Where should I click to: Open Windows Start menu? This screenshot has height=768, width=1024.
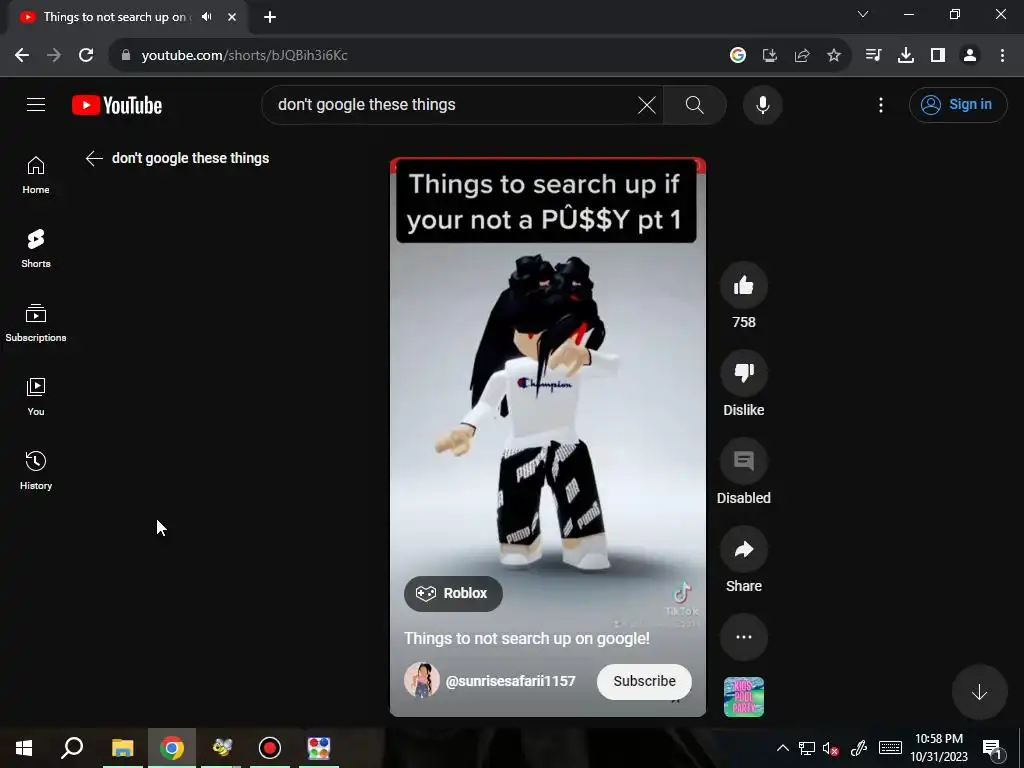24,748
